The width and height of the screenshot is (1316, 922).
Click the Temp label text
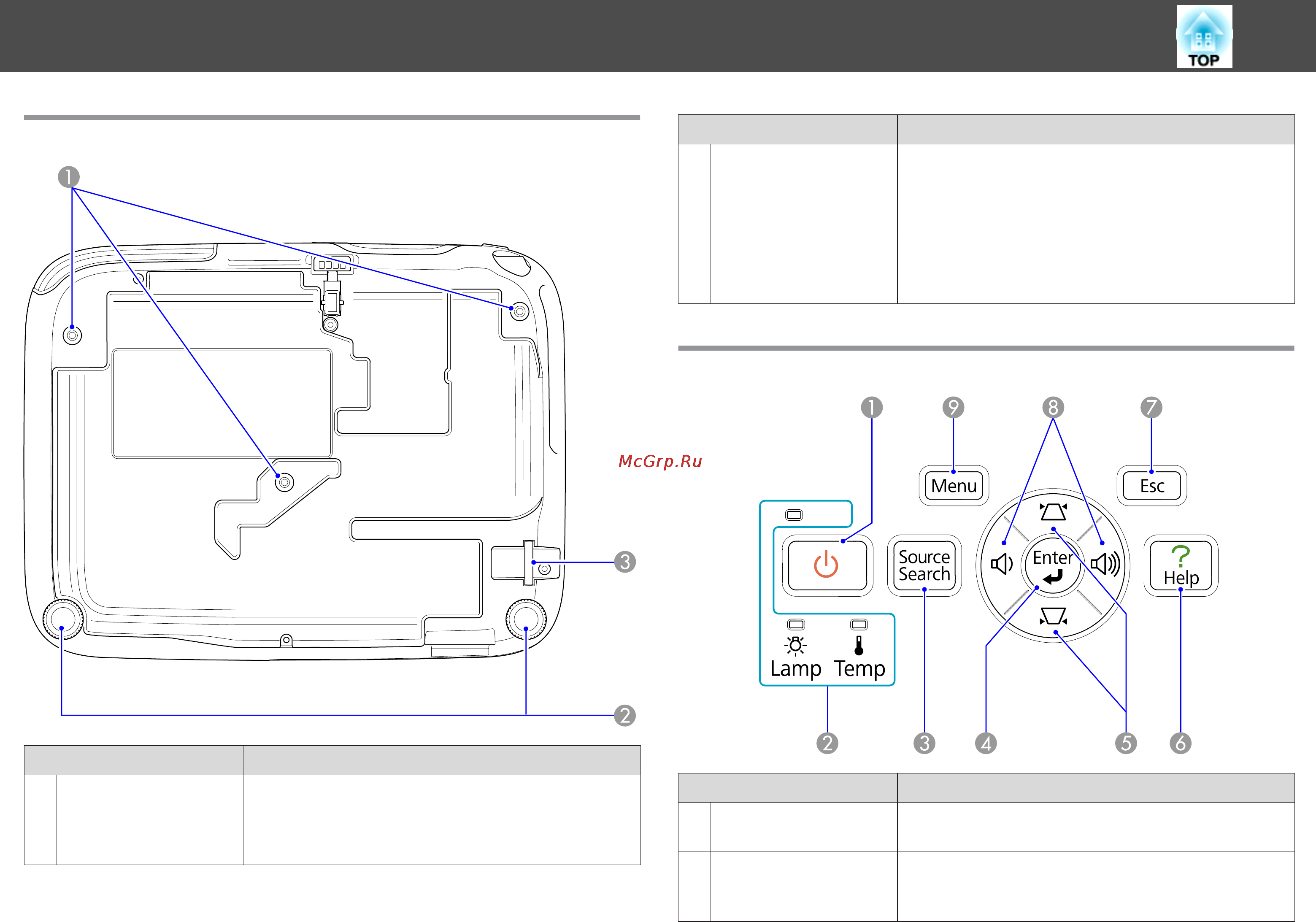coord(859,669)
